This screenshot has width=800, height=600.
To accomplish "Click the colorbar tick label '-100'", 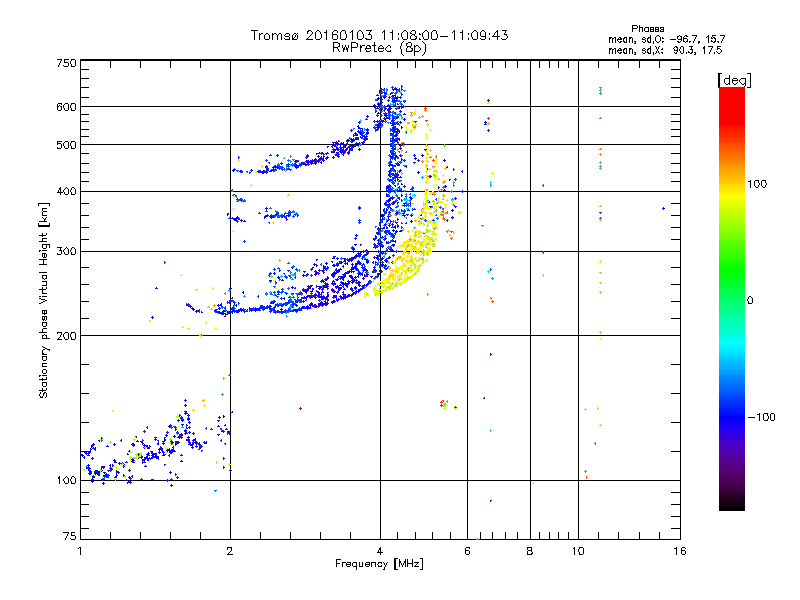I will click(x=762, y=417).
